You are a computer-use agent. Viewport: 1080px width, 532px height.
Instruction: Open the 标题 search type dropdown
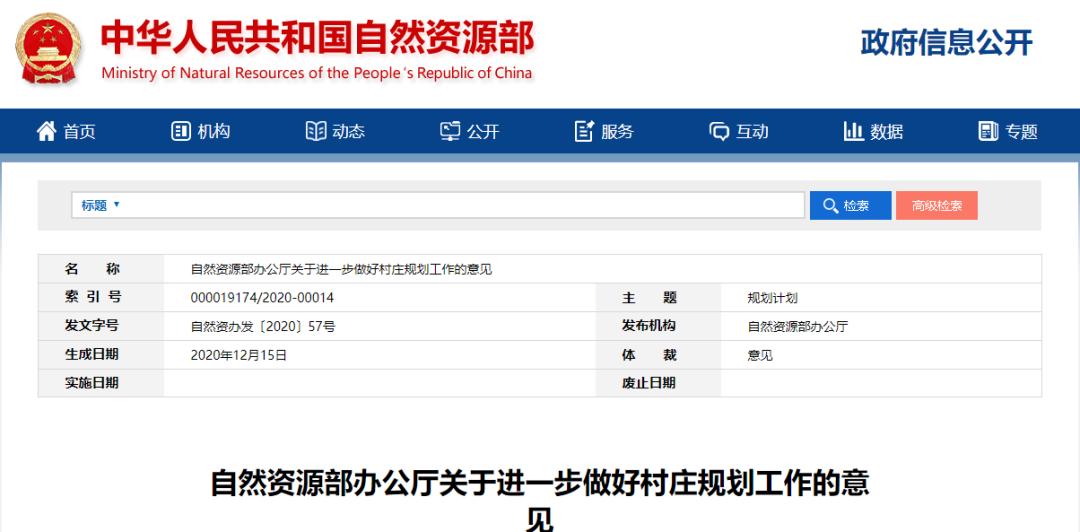tap(101, 205)
